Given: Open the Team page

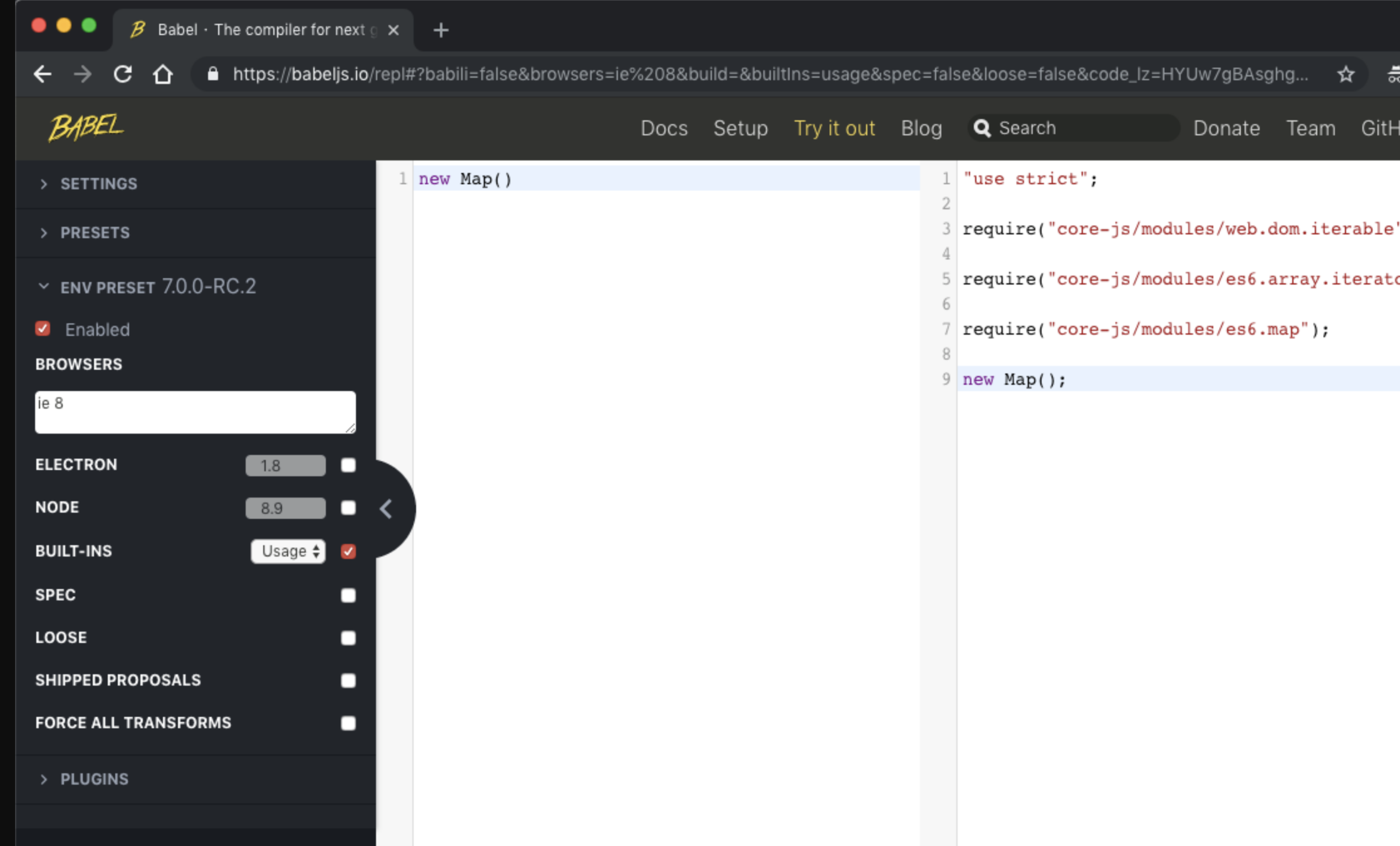Looking at the screenshot, I should click(x=1310, y=128).
